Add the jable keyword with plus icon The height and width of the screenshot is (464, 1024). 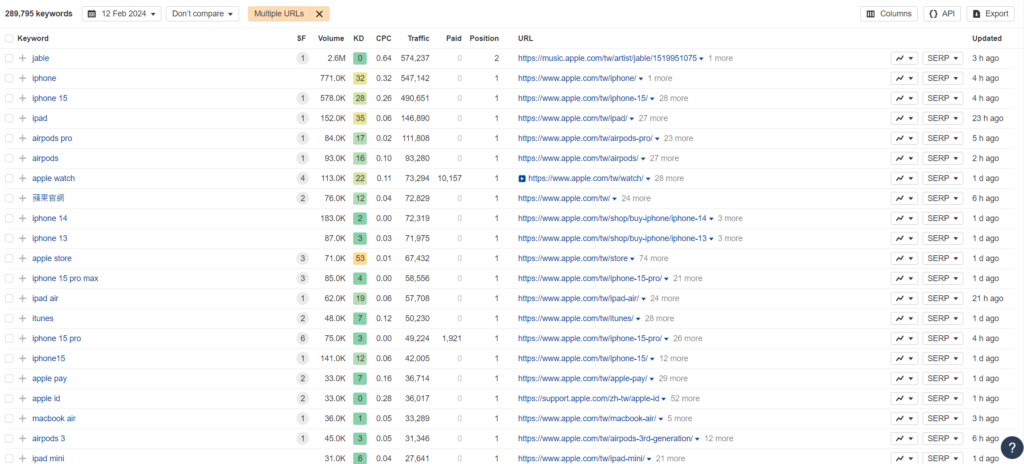pyautogui.click(x=23, y=58)
